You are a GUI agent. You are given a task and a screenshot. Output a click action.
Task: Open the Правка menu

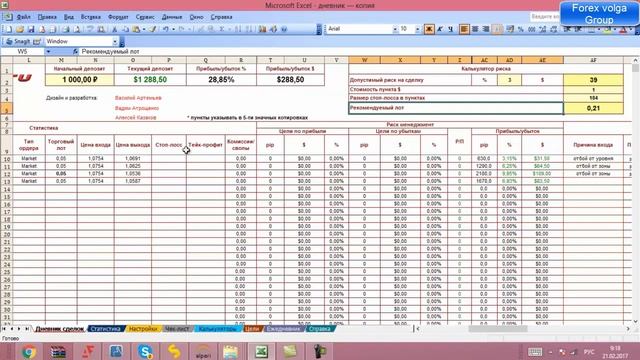pyautogui.click(x=47, y=17)
